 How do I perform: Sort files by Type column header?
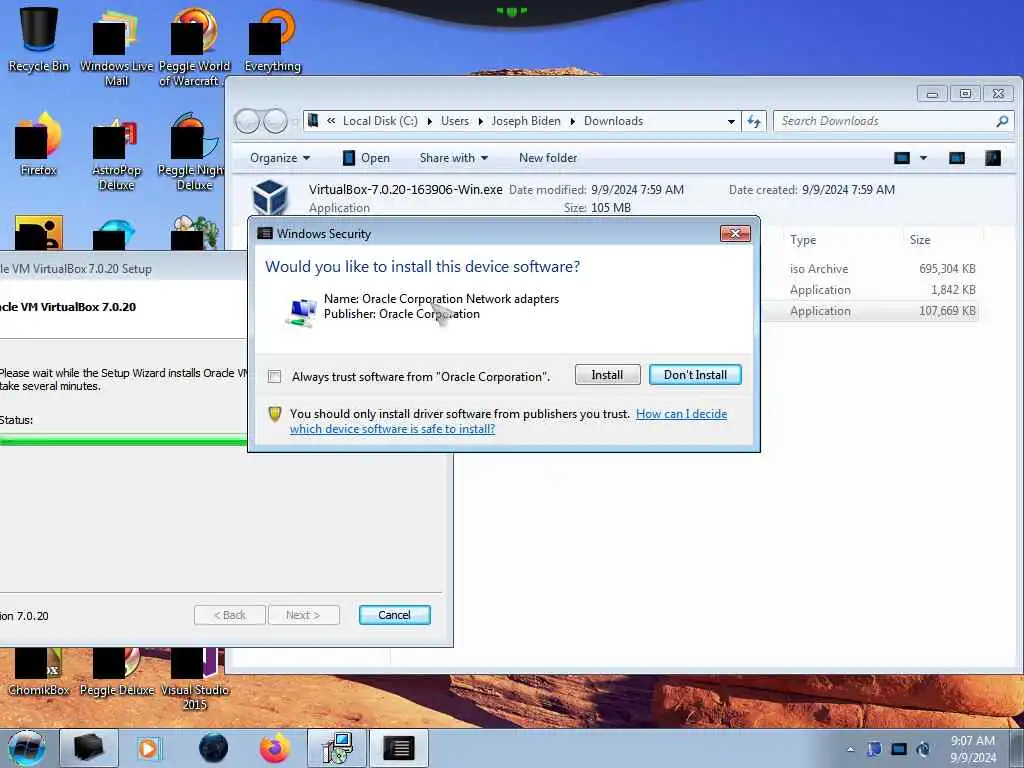click(803, 240)
